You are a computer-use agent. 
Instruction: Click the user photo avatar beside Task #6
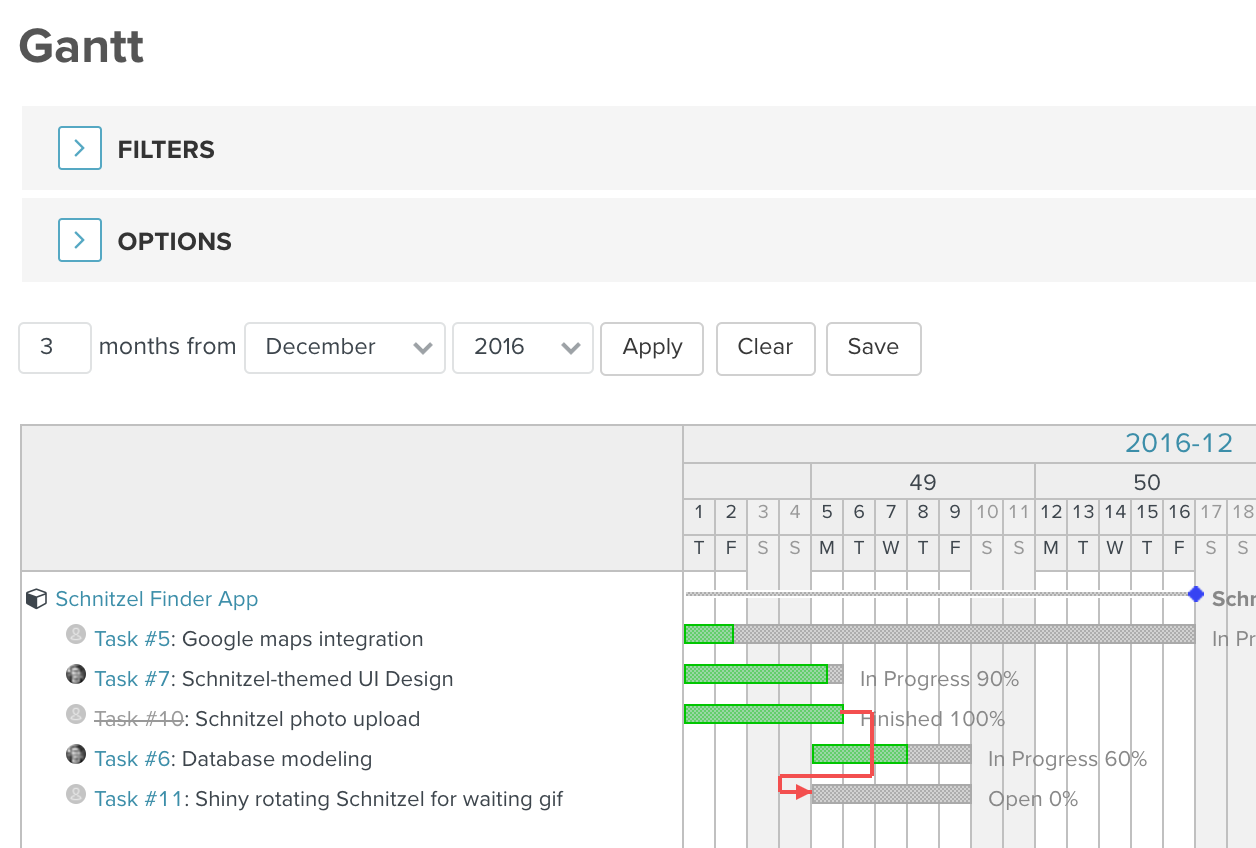point(76,754)
